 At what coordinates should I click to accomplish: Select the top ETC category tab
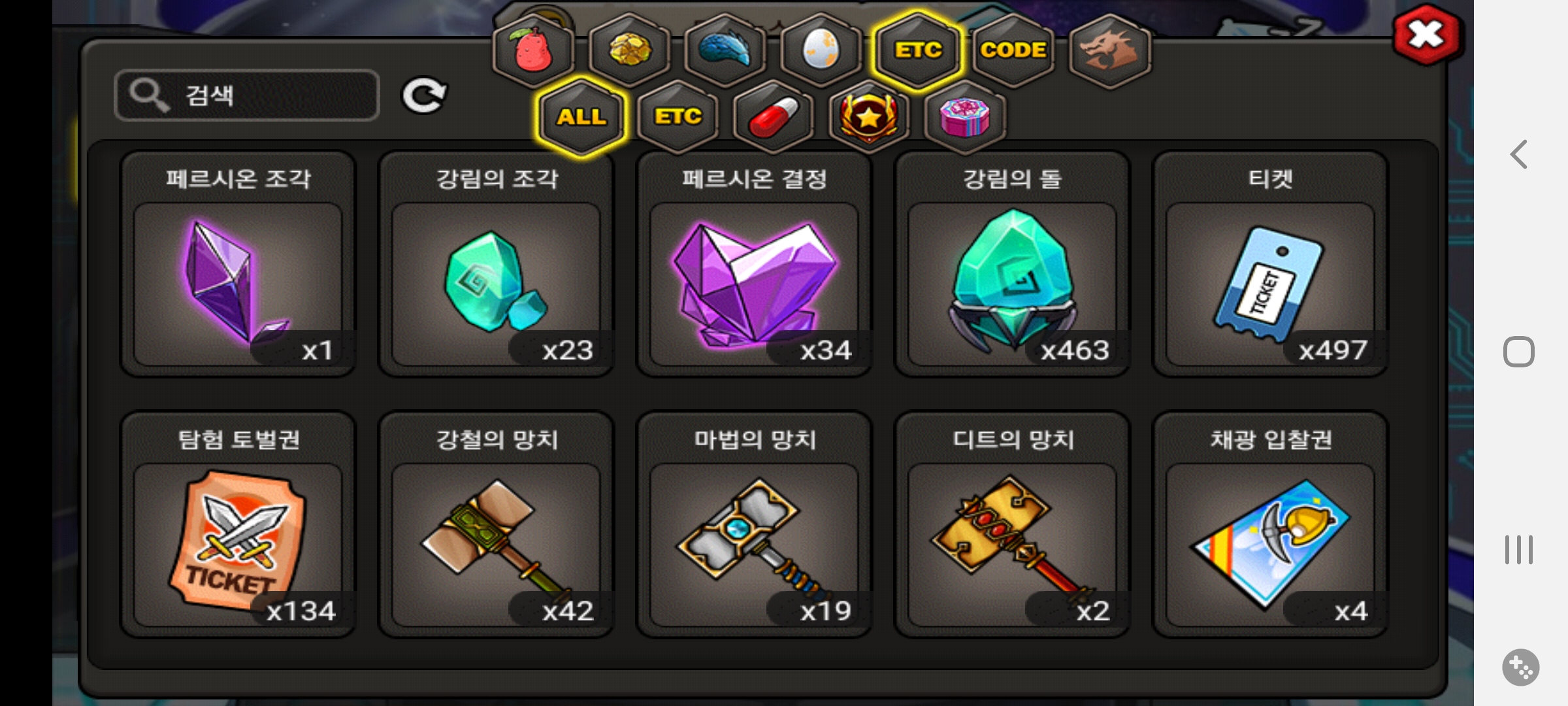click(x=918, y=50)
